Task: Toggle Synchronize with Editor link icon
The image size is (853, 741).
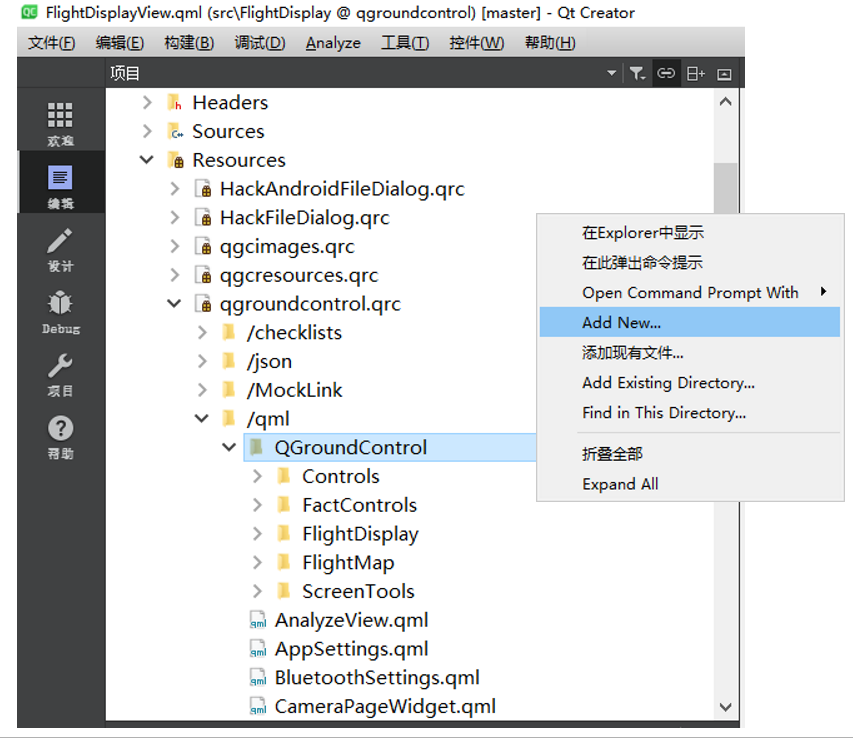Action: point(666,73)
